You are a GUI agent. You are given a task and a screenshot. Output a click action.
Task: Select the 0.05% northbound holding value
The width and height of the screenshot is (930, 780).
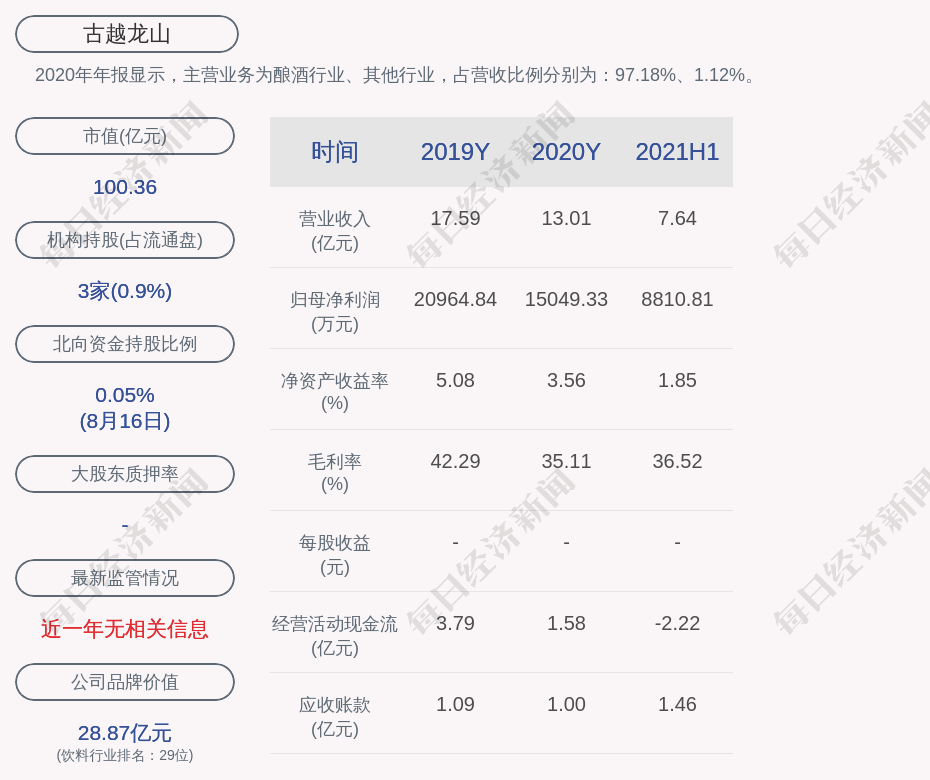pyautogui.click(x=125, y=394)
